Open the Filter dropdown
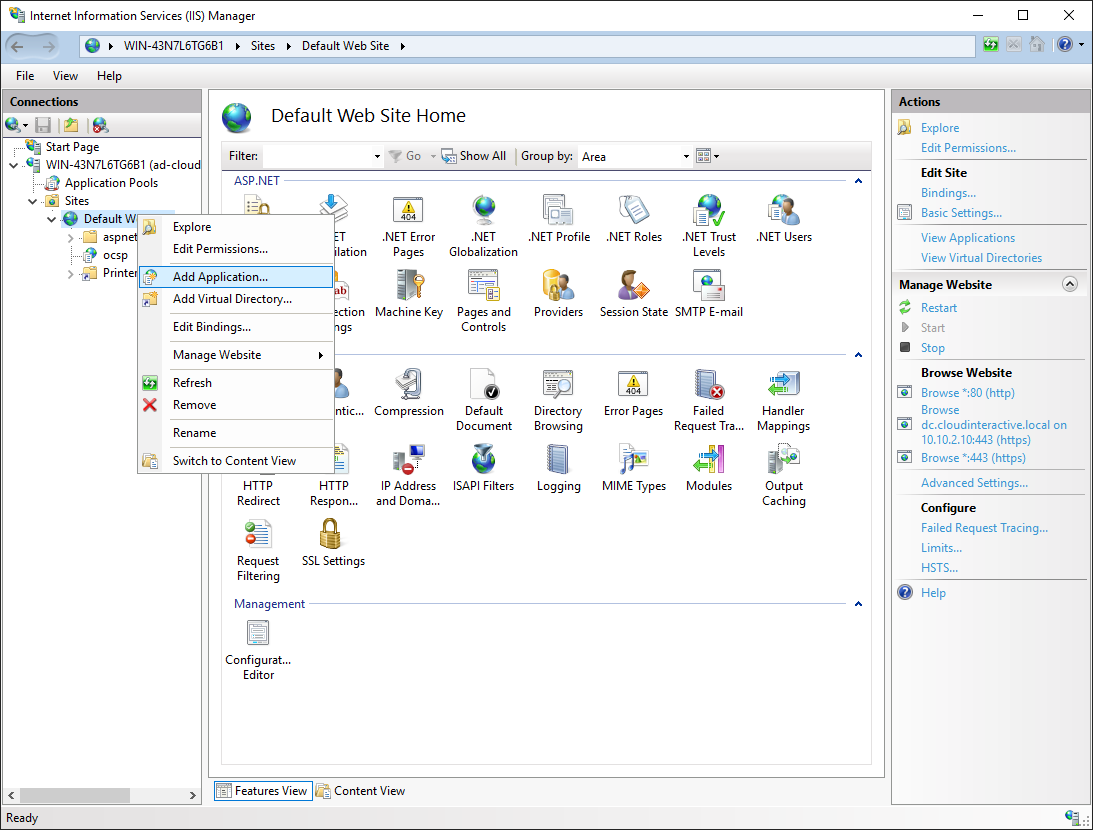The width and height of the screenshot is (1093, 830). click(377, 157)
